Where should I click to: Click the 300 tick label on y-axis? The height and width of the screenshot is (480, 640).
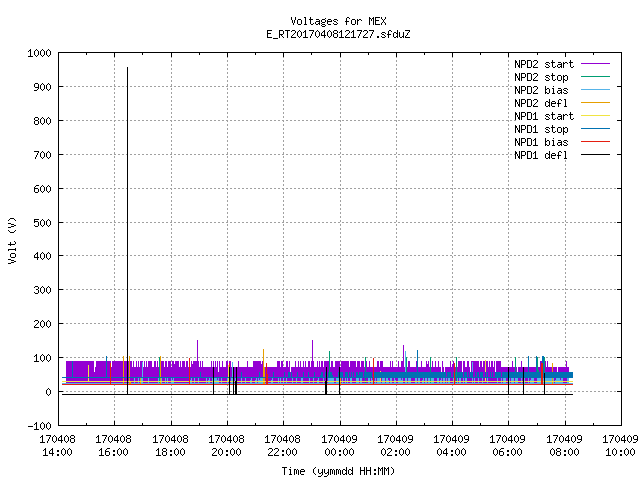coord(42,290)
